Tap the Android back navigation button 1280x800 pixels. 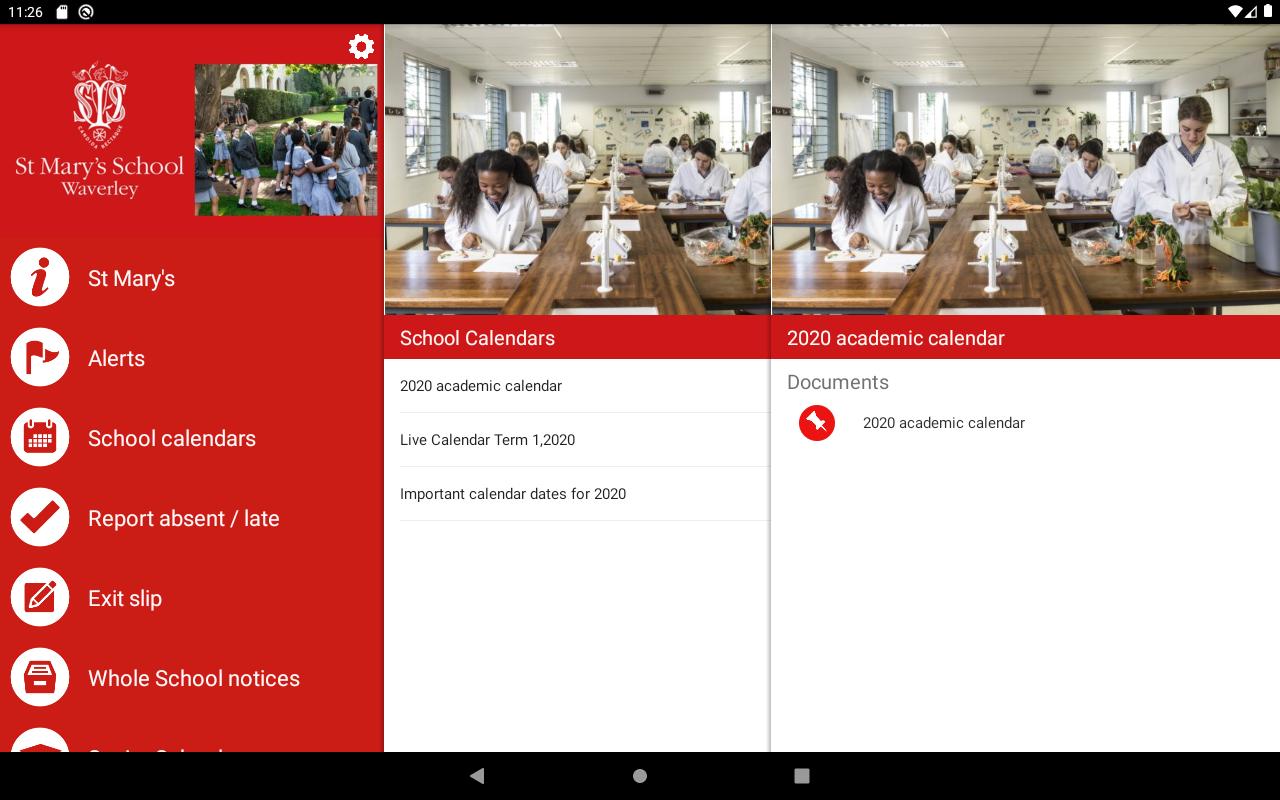[477, 776]
